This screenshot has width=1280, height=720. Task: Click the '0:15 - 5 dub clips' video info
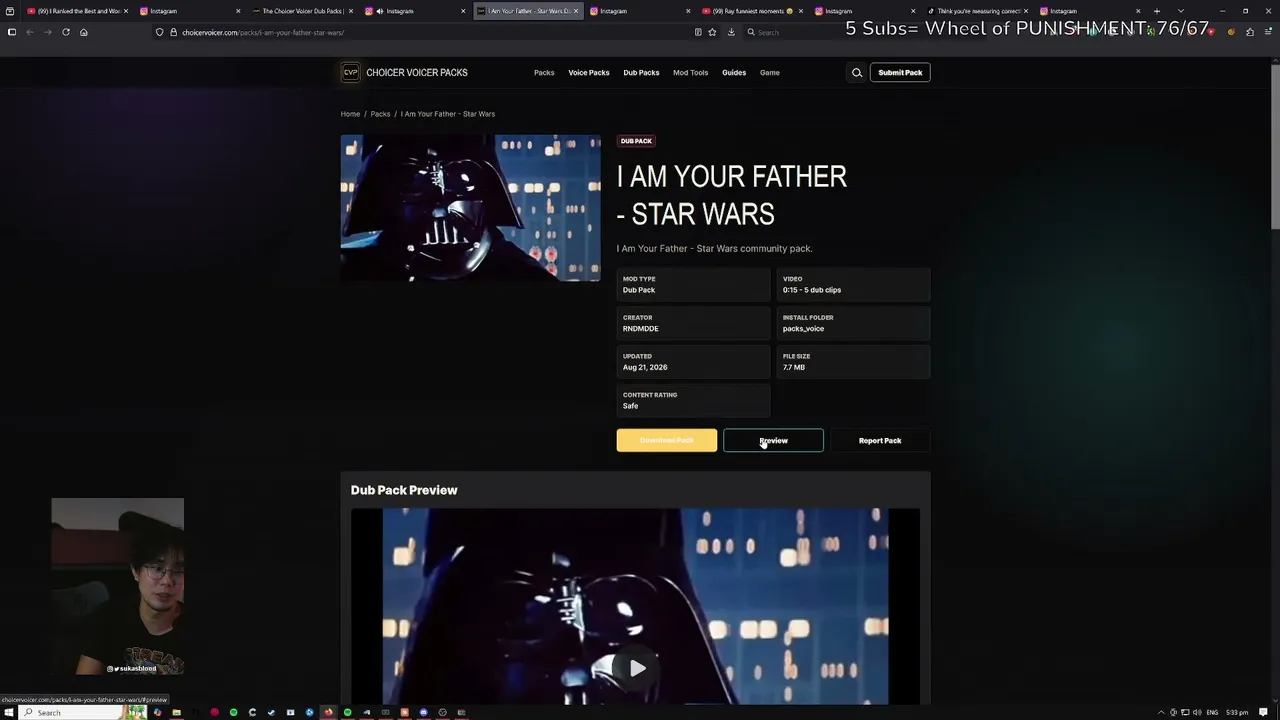812,290
